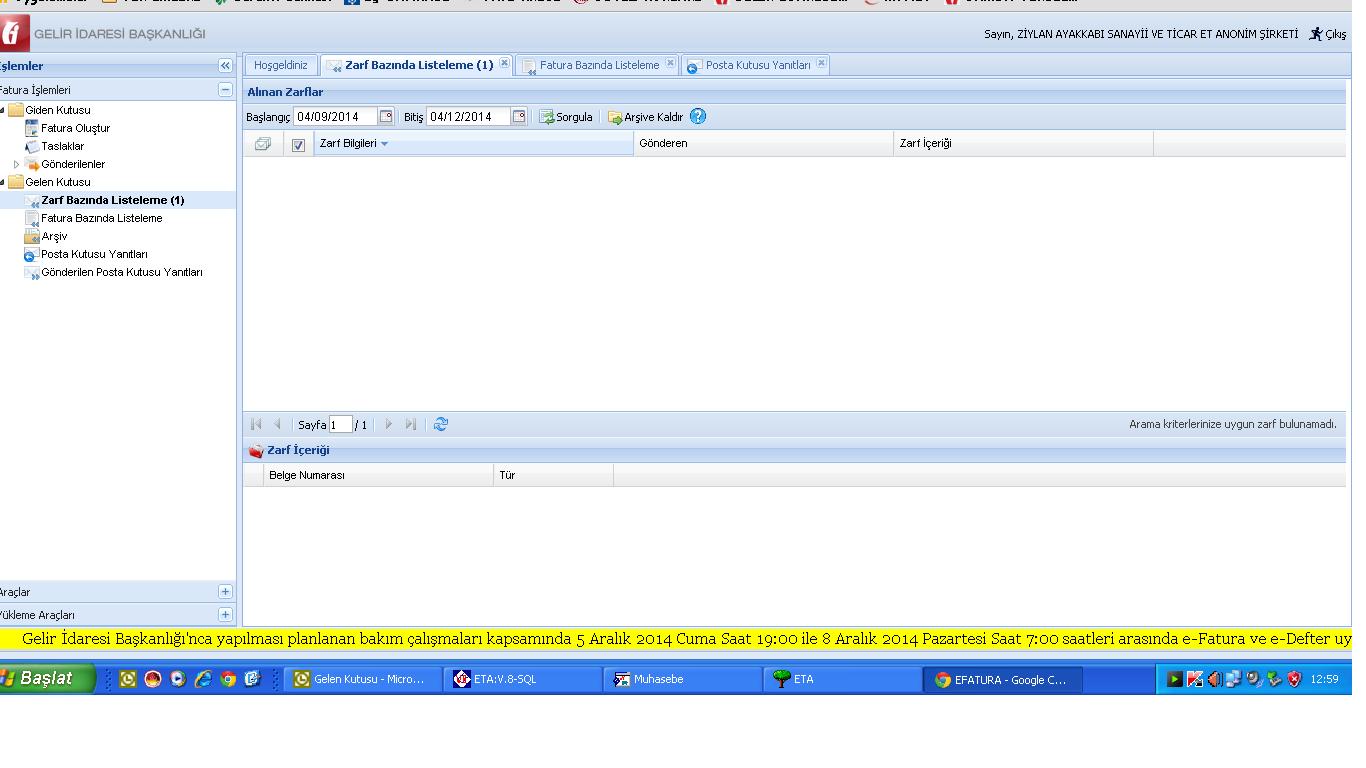Open the blue help question mark icon

[x=698, y=116]
